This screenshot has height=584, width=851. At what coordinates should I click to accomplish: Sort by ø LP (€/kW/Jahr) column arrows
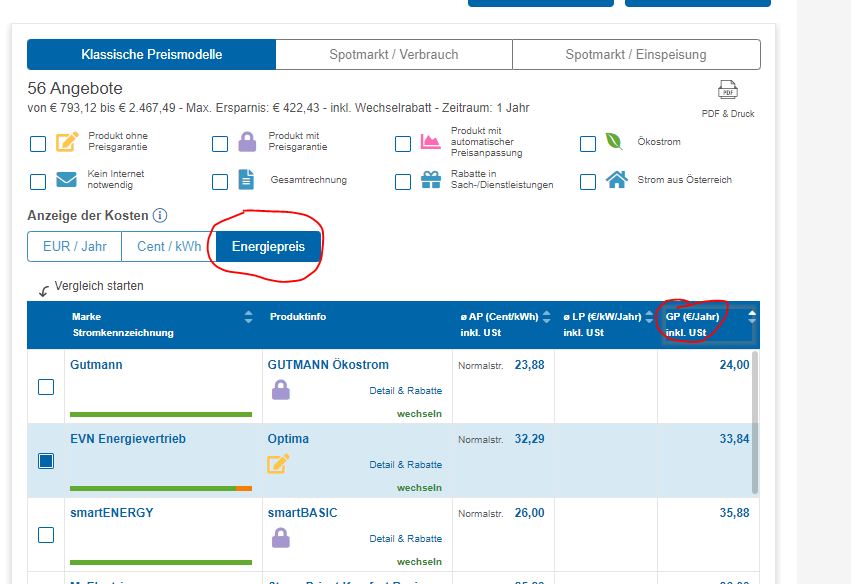pyautogui.click(x=649, y=317)
